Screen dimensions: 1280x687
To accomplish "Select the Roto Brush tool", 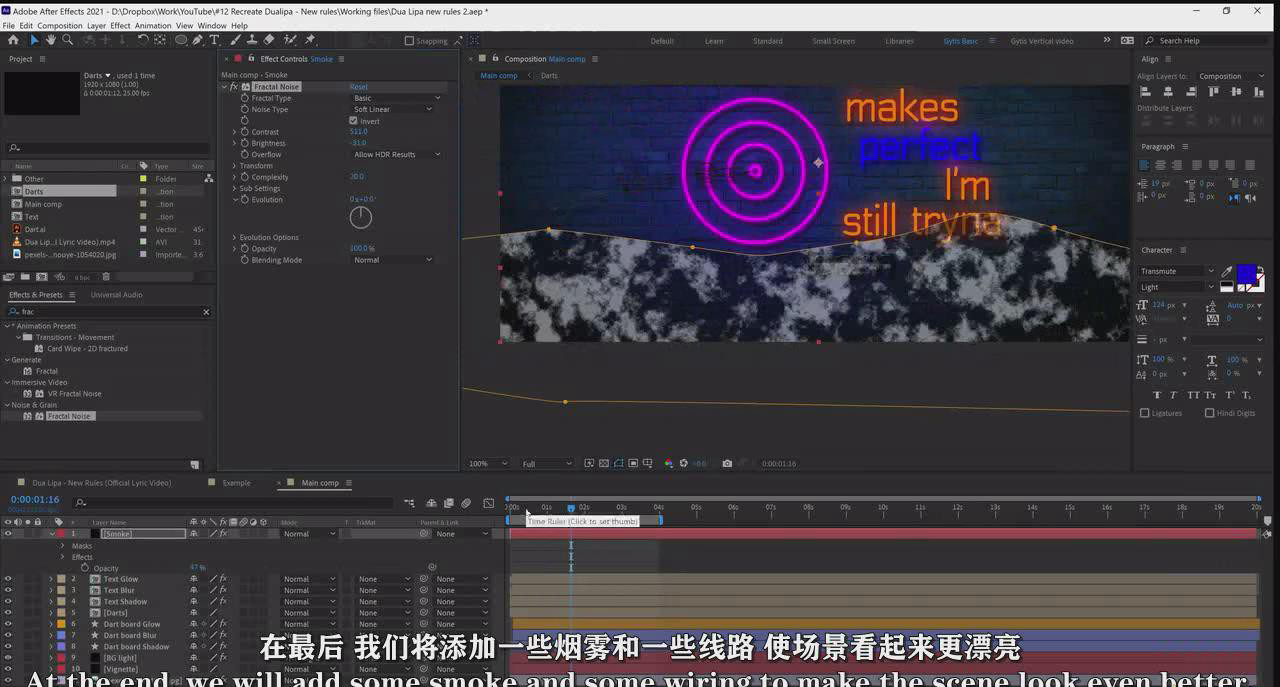I will pos(290,40).
